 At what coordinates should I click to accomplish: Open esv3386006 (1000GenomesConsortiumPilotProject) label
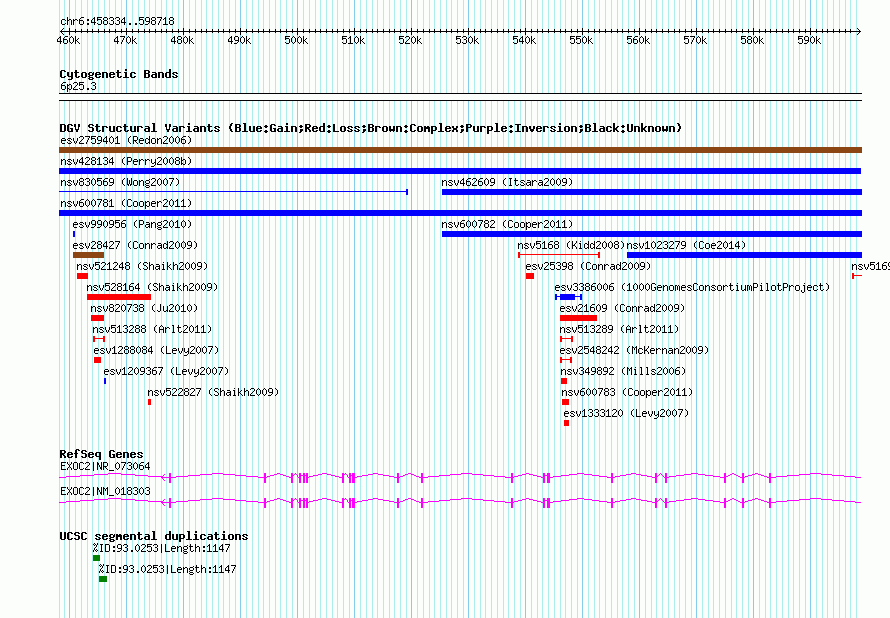pos(692,287)
